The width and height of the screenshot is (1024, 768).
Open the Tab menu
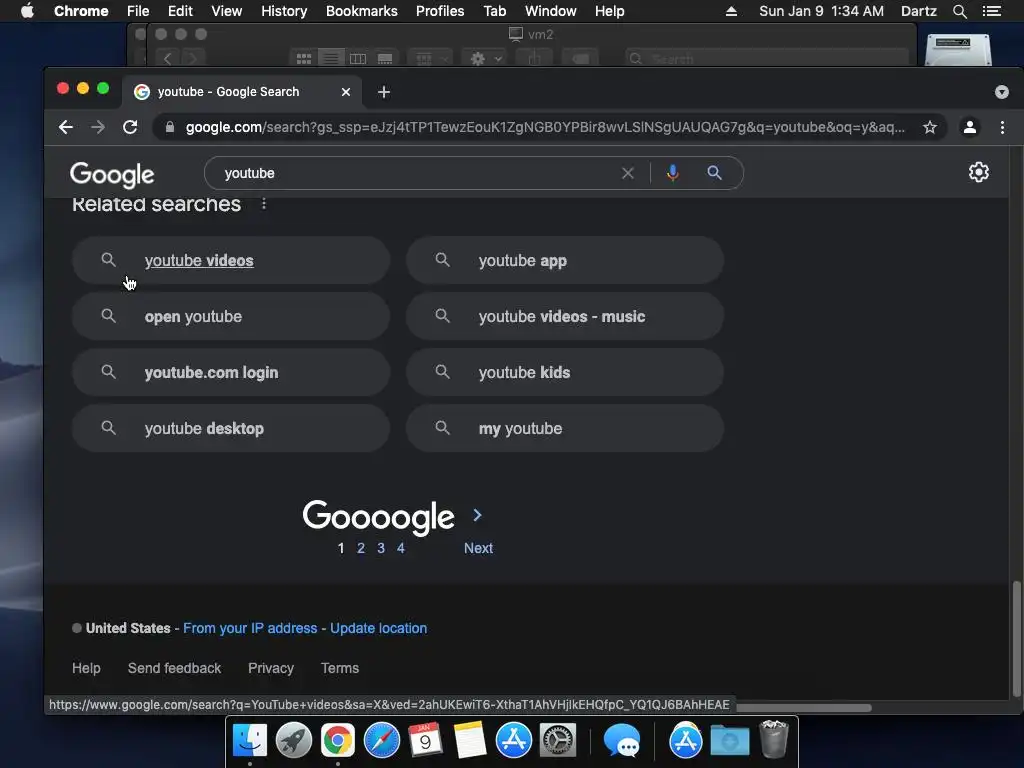coord(494,11)
